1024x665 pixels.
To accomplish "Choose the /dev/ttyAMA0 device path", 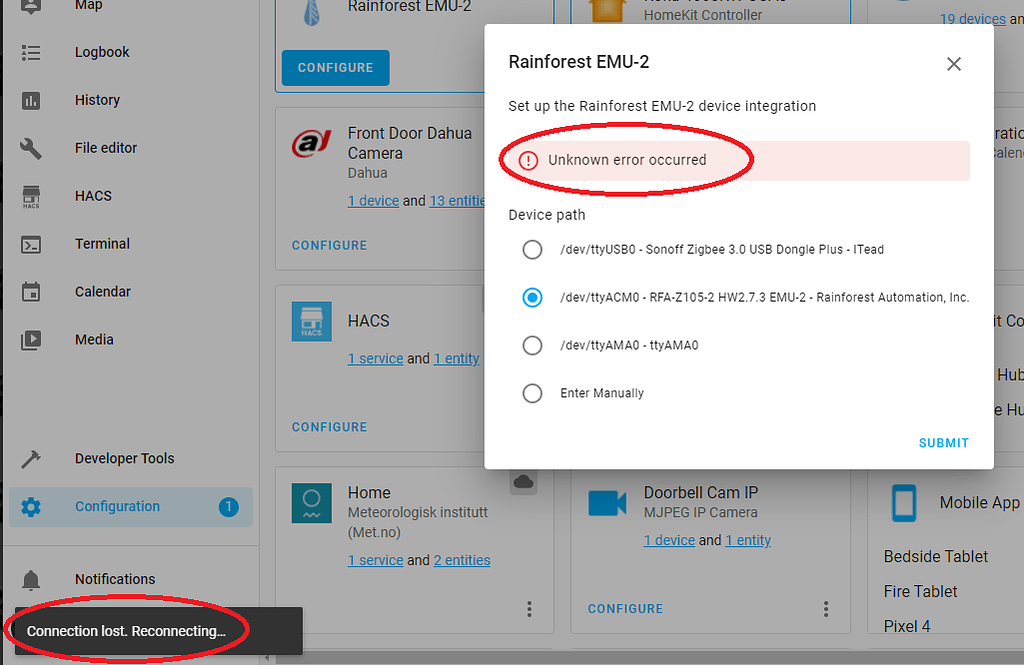I will tap(532, 345).
